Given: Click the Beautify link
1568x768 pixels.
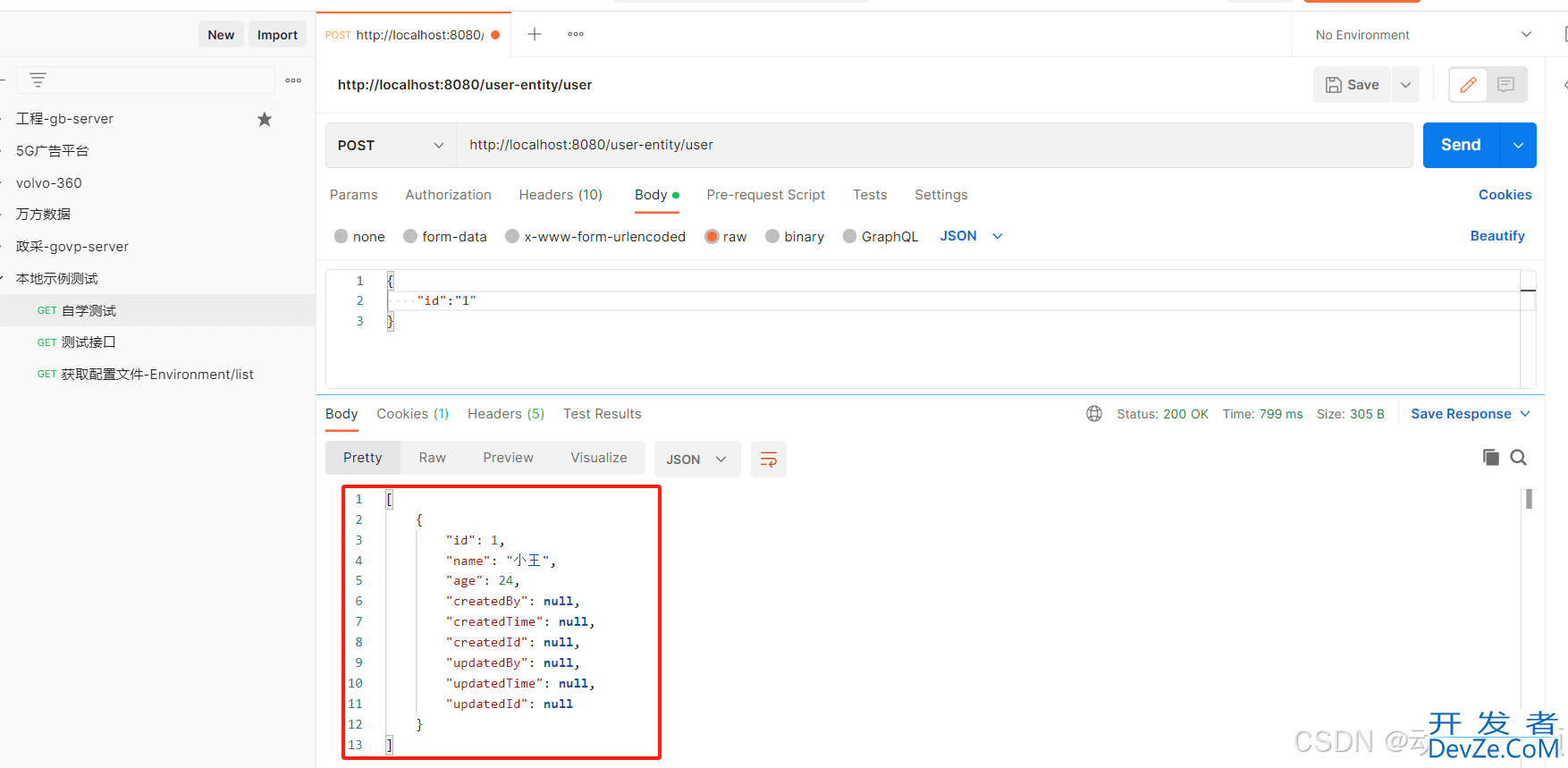Looking at the screenshot, I should click(1497, 236).
